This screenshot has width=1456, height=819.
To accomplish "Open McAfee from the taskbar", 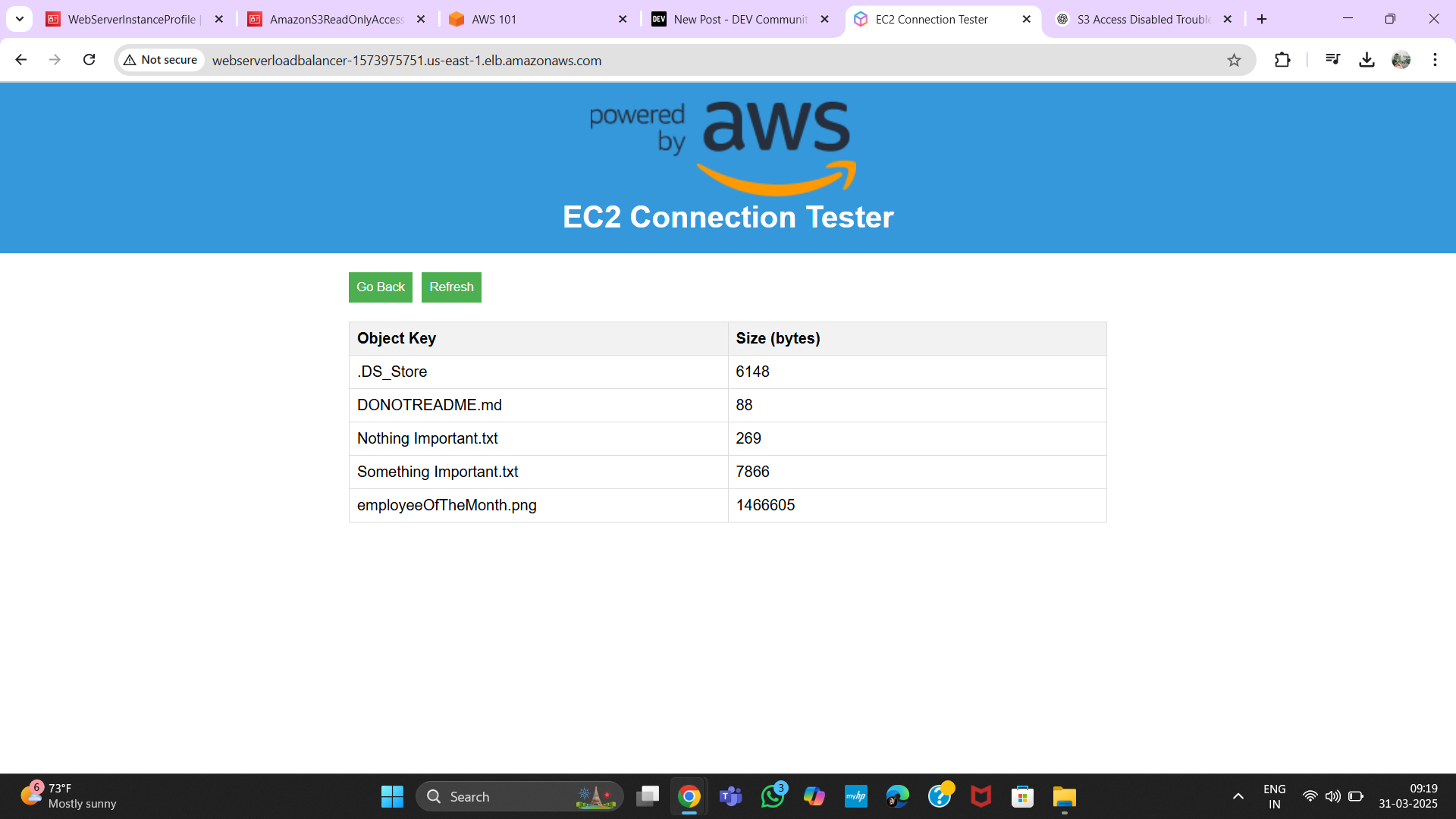I will click(x=981, y=796).
